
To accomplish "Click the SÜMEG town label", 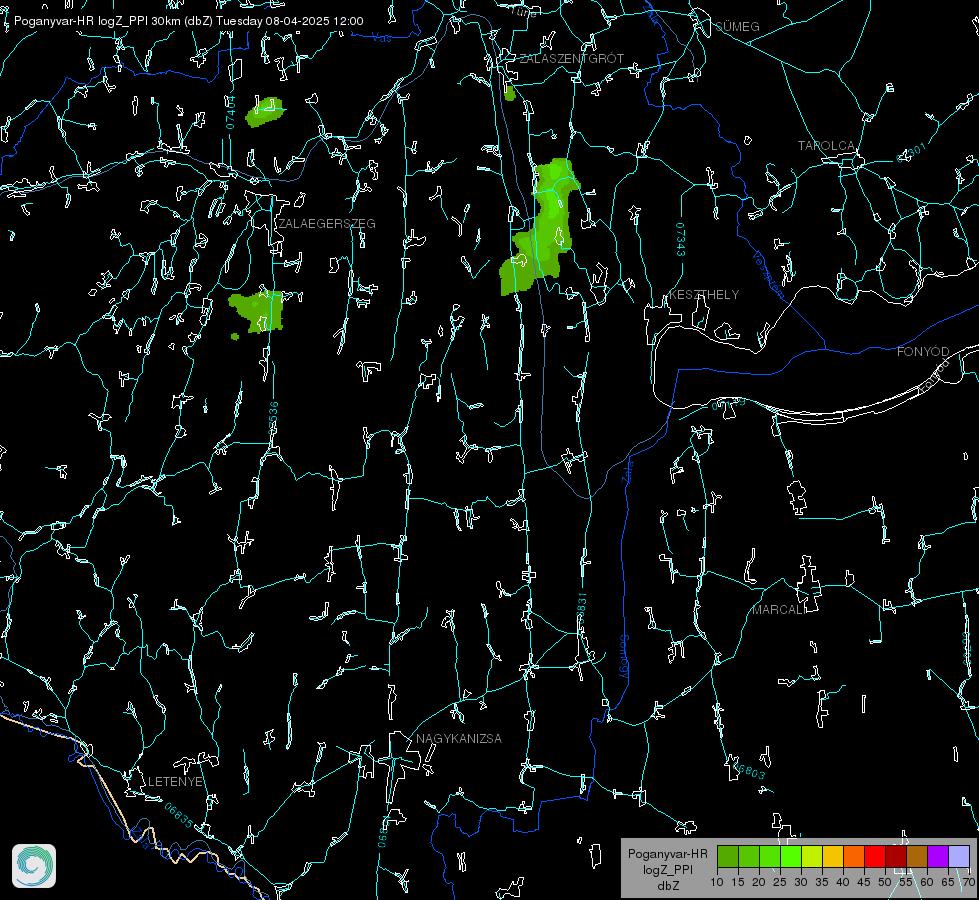I will [737, 26].
